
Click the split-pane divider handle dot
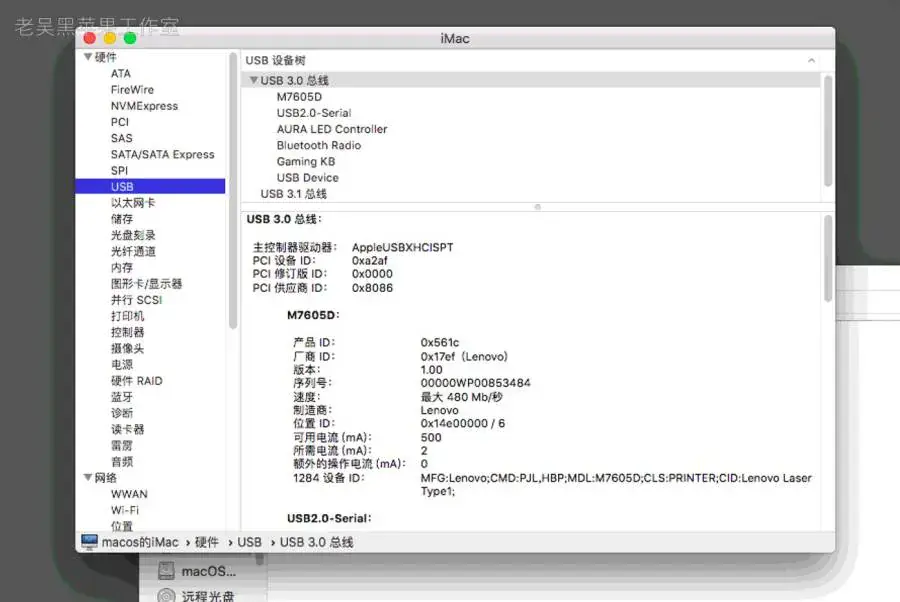click(x=538, y=207)
